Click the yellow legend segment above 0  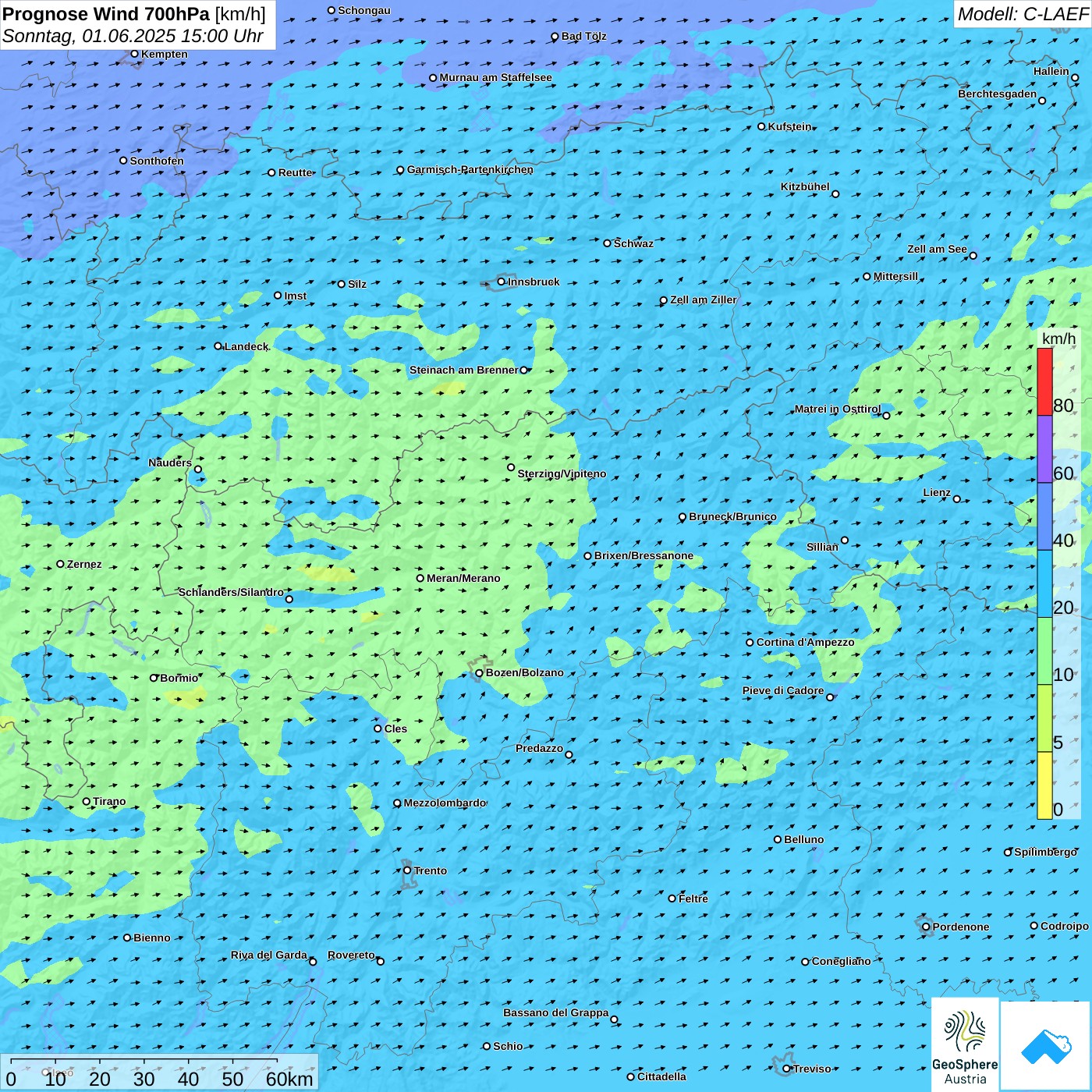pyautogui.click(x=1044, y=785)
